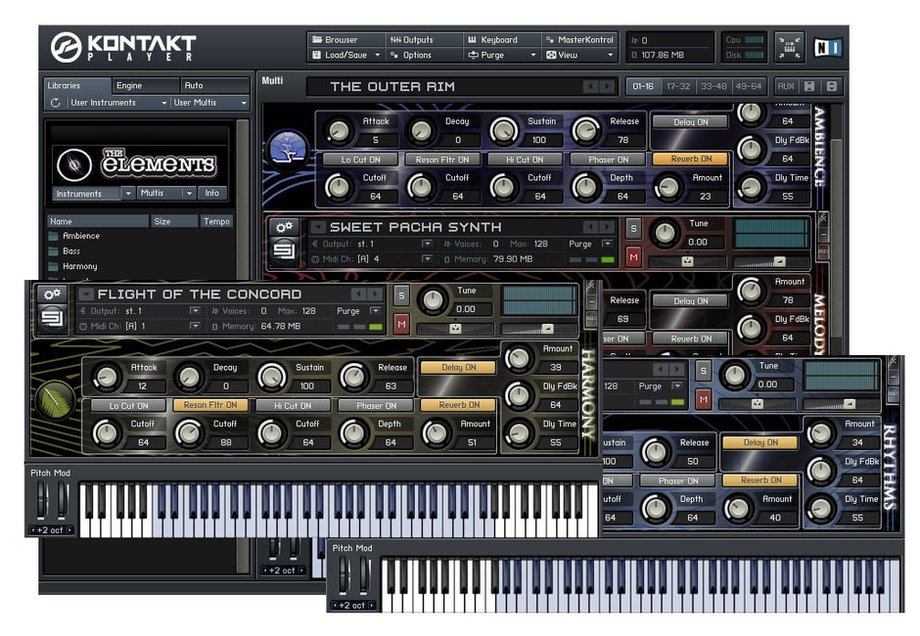The height and width of the screenshot is (636, 920).
Task: Disable Reson Fltr ON in Harmony panel
Action: click(210, 405)
